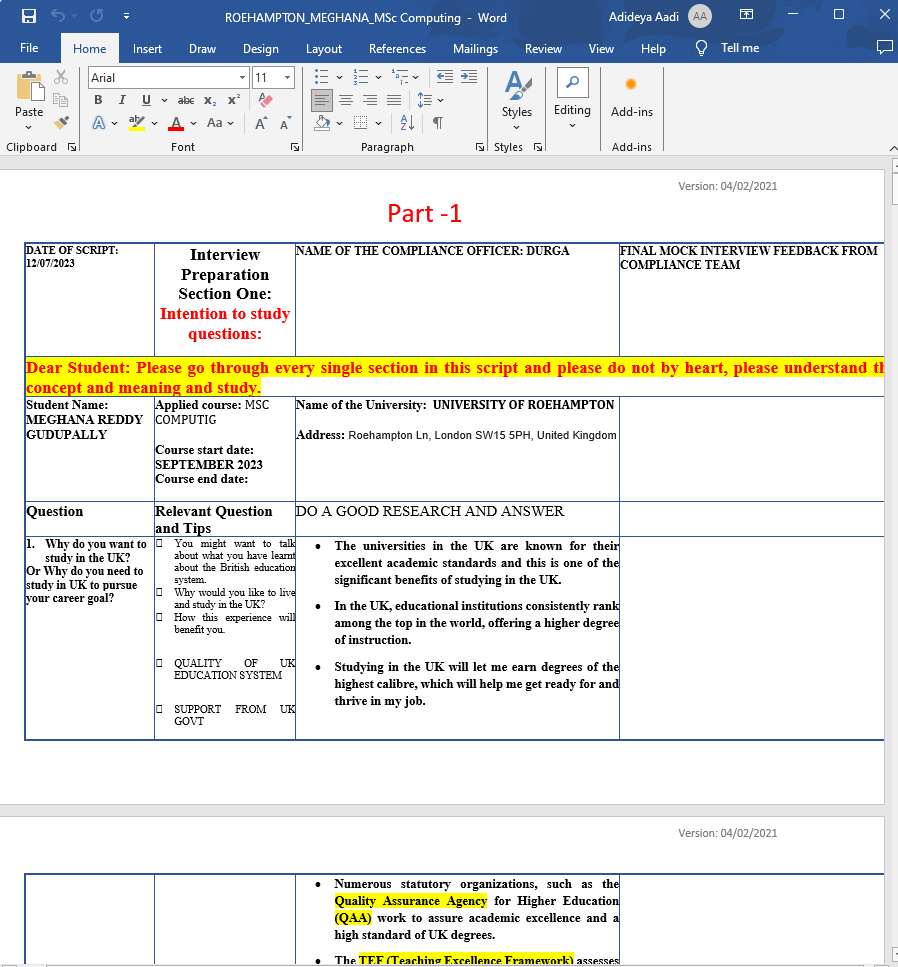898x967 pixels.
Task: Clear all formatting with the eraser icon
Action: (x=265, y=100)
